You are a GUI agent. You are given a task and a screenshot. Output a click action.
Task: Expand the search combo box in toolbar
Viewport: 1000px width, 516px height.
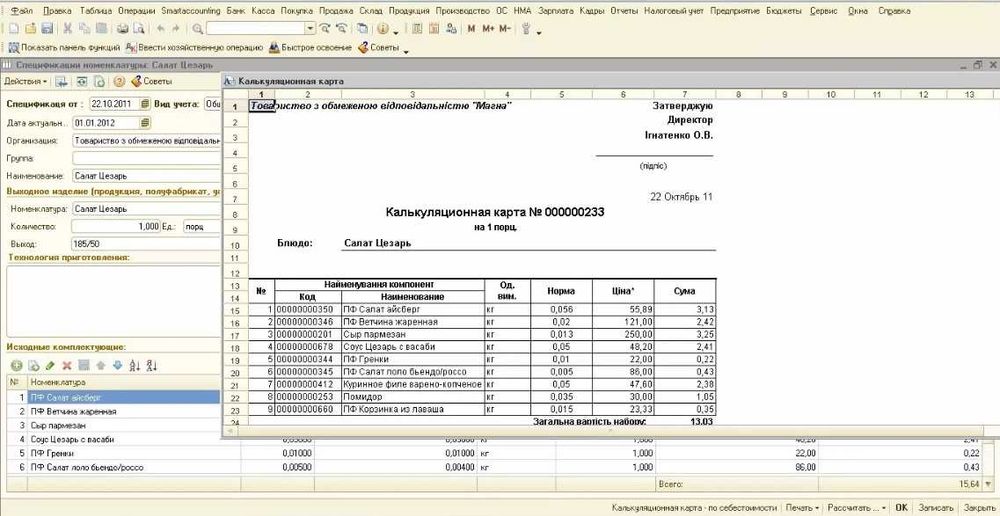310,28
